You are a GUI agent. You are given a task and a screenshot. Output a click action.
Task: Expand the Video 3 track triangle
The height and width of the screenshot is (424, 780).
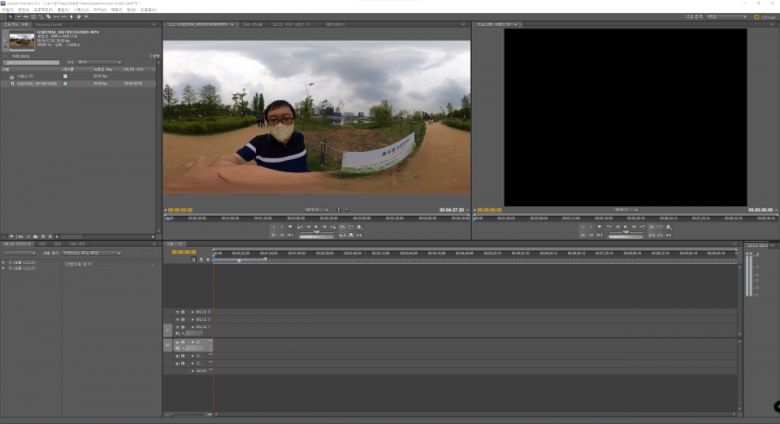pyautogui.click(x=193, y=312)
